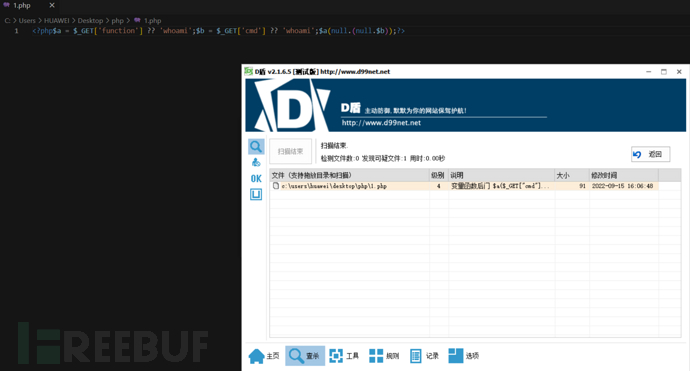
Task: Click the http://www.d99net.net link in banner
Action: point(381,123)
